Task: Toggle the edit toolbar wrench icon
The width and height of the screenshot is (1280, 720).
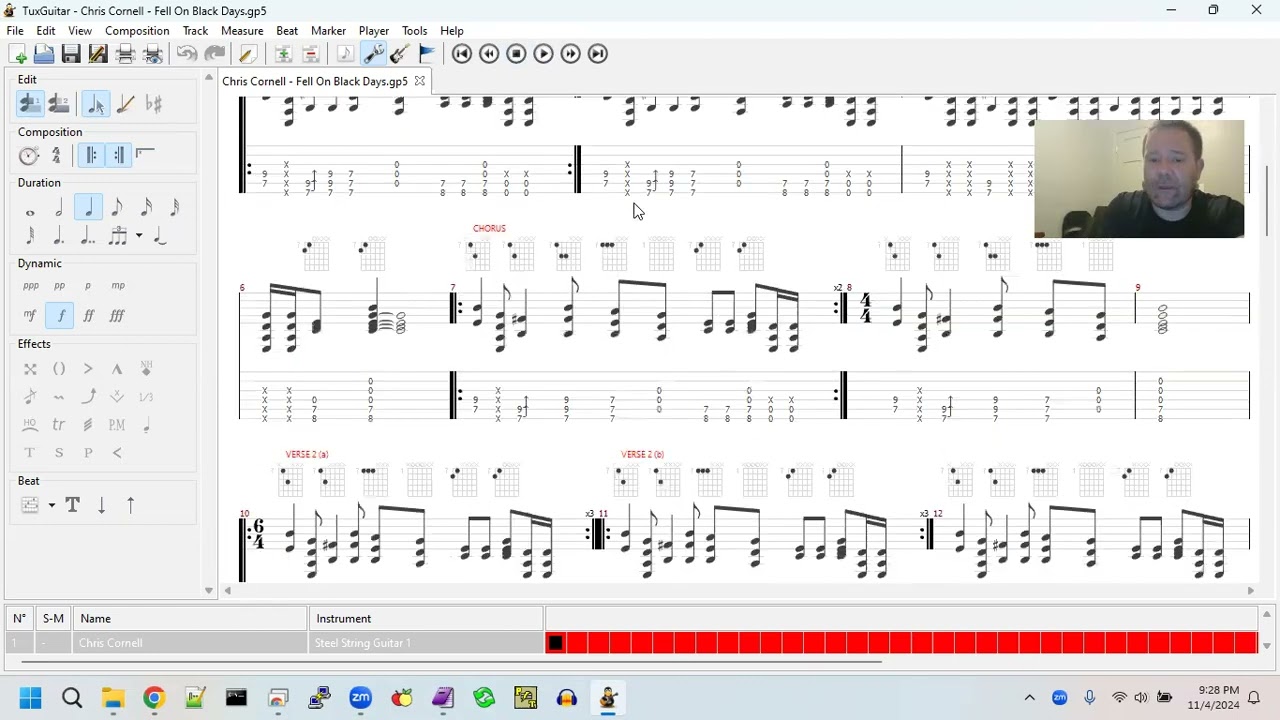Action: pyautogui.click(x=373, y=54)
